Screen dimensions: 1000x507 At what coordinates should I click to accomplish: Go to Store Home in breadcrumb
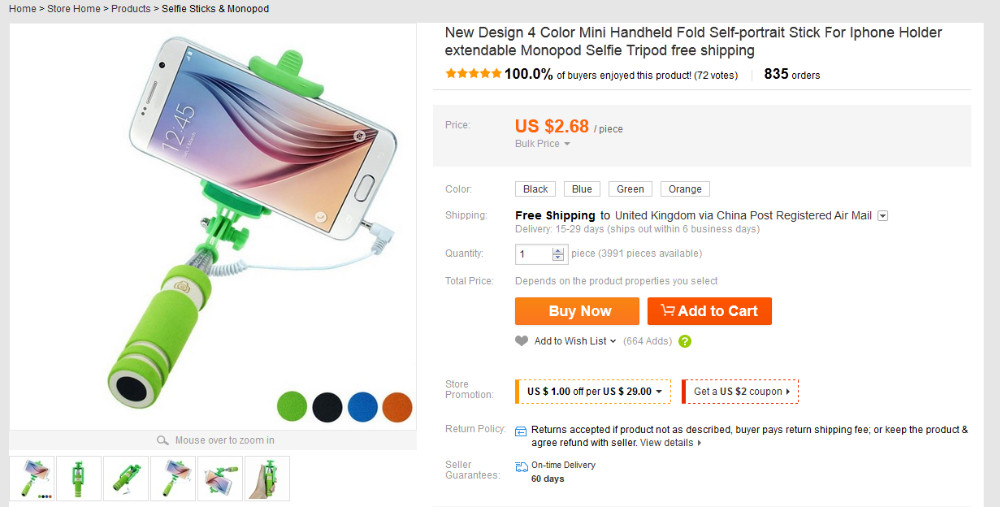click(x=74, y=9)
